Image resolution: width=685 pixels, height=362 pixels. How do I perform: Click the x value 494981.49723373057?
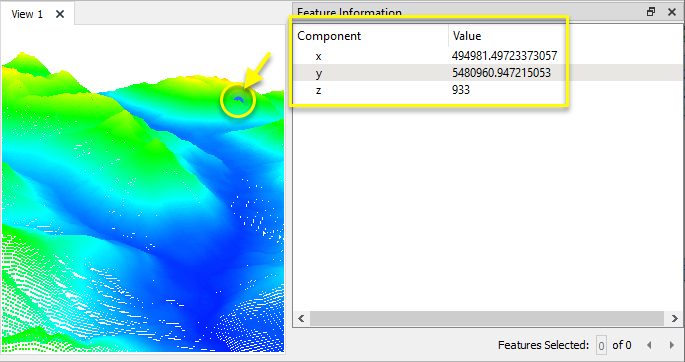(505, 55)
